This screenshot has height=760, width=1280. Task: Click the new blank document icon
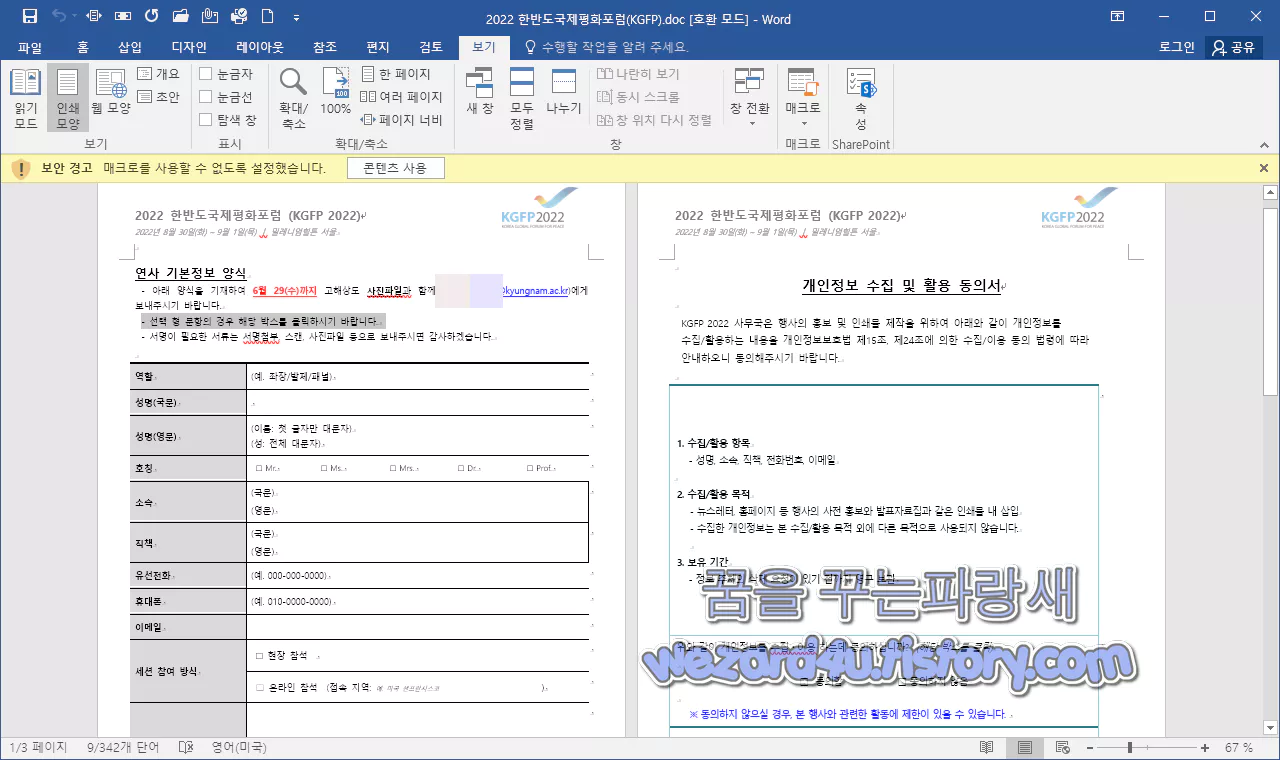pos(268,16)
